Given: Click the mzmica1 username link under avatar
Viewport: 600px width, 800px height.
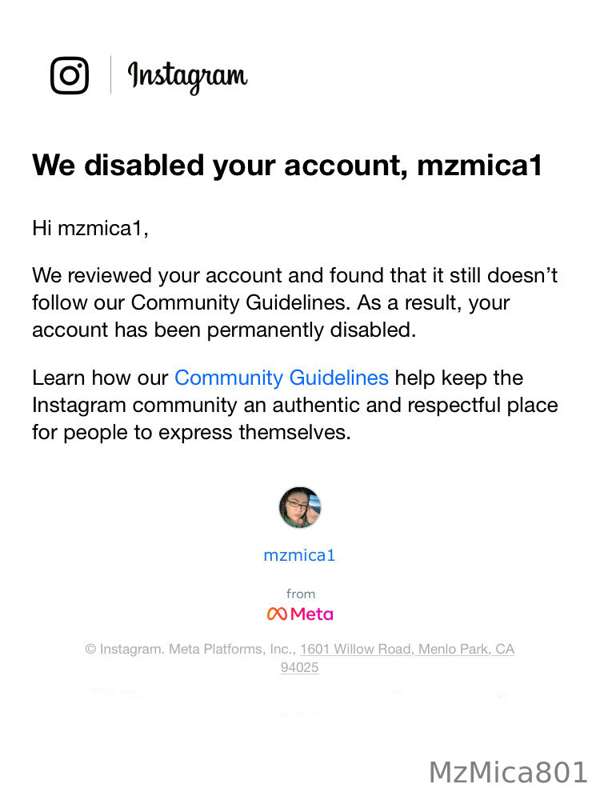Looking at the screenshot, I should pyautogui.click(x=299, y=555).
